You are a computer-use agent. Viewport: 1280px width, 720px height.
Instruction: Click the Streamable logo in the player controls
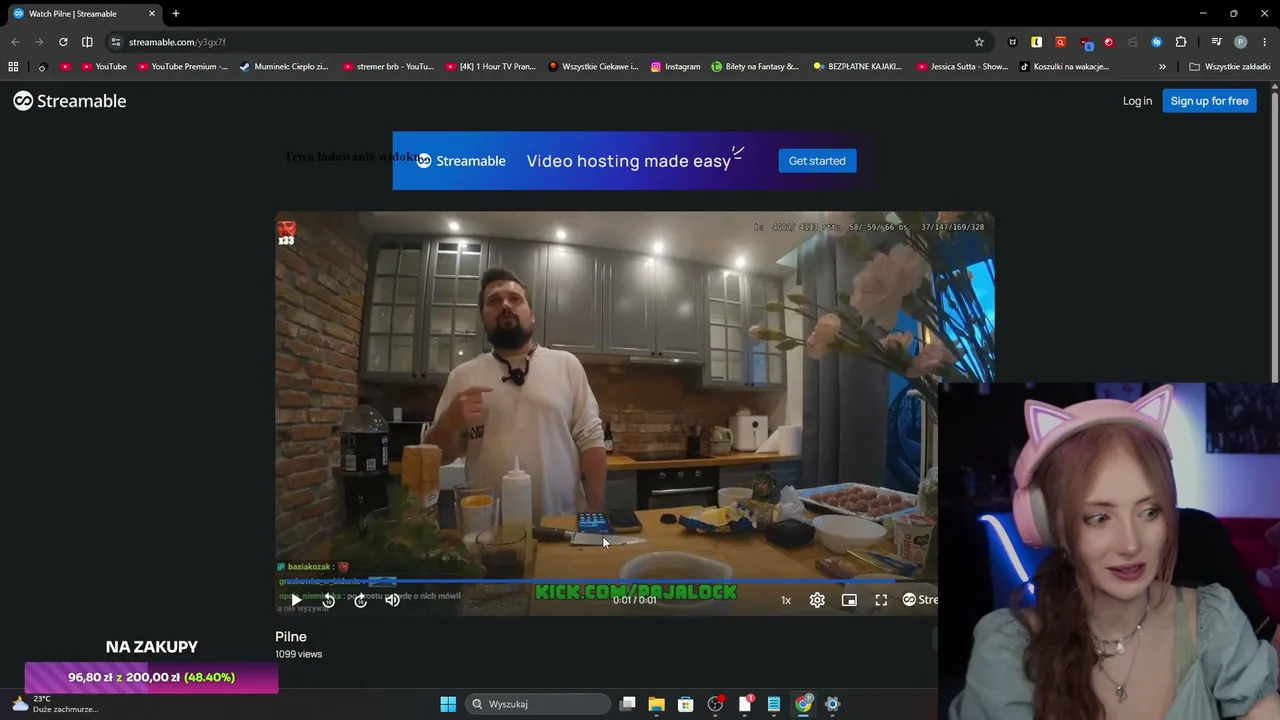click(920, 600)
